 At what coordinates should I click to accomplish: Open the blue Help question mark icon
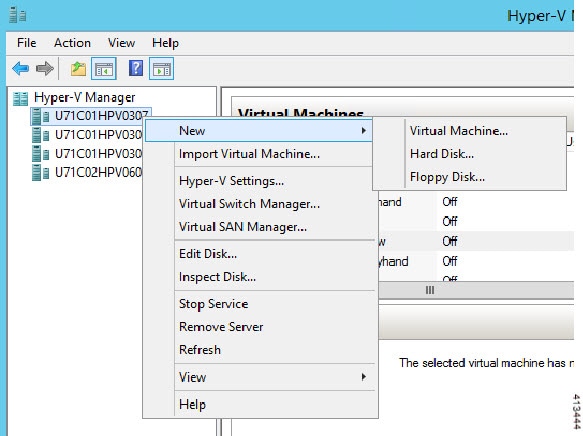pyautogui.click(x=136, y=68)
